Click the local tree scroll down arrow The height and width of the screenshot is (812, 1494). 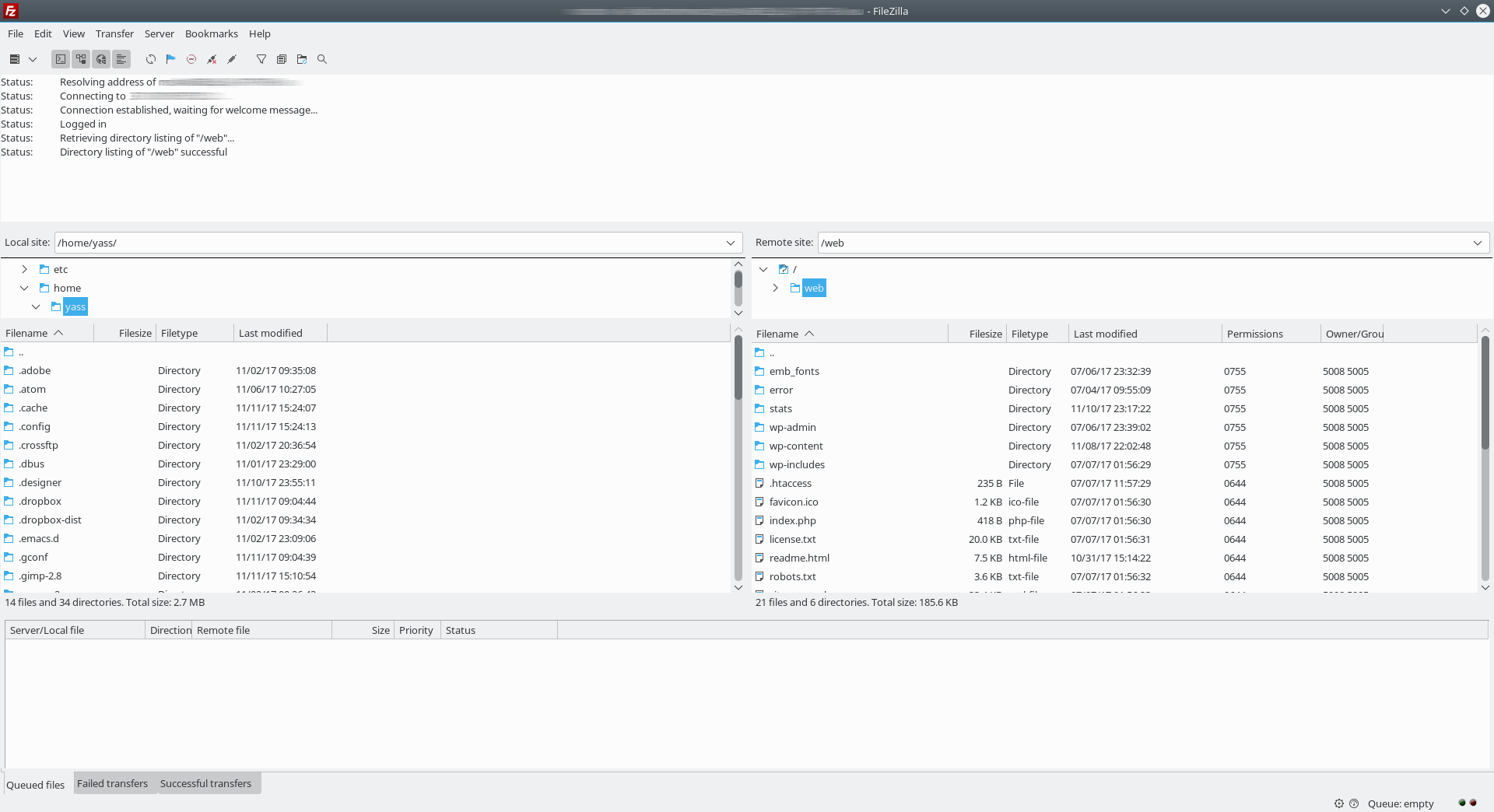pos(738,313)
